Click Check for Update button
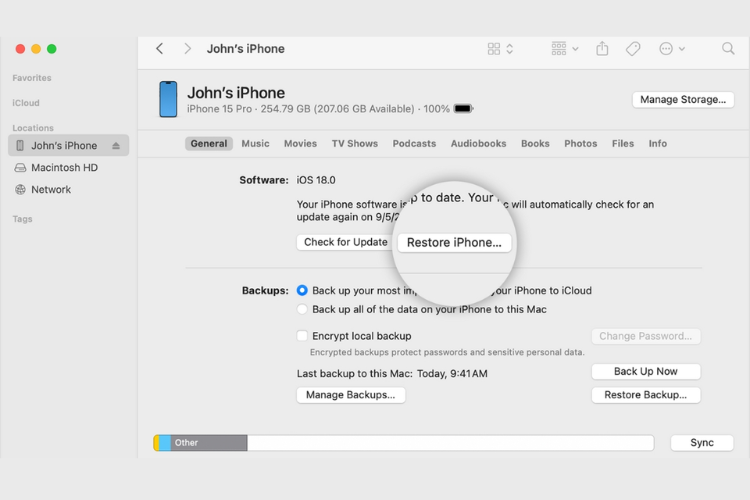 345,242
